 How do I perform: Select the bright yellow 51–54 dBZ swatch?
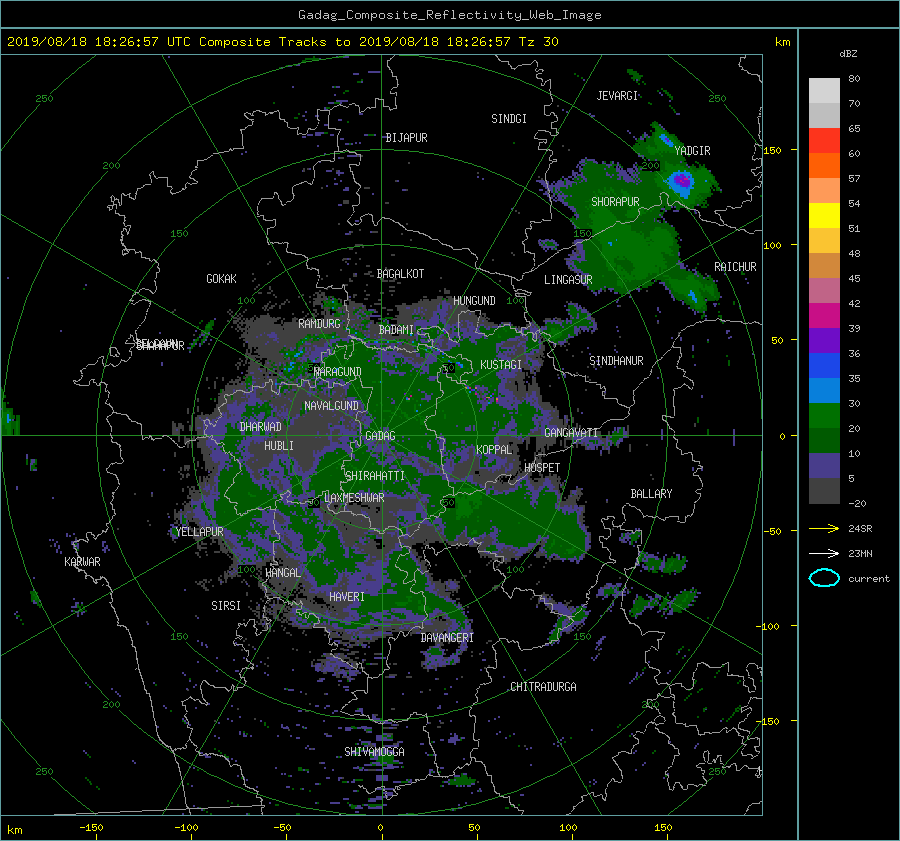pos(824,216)
